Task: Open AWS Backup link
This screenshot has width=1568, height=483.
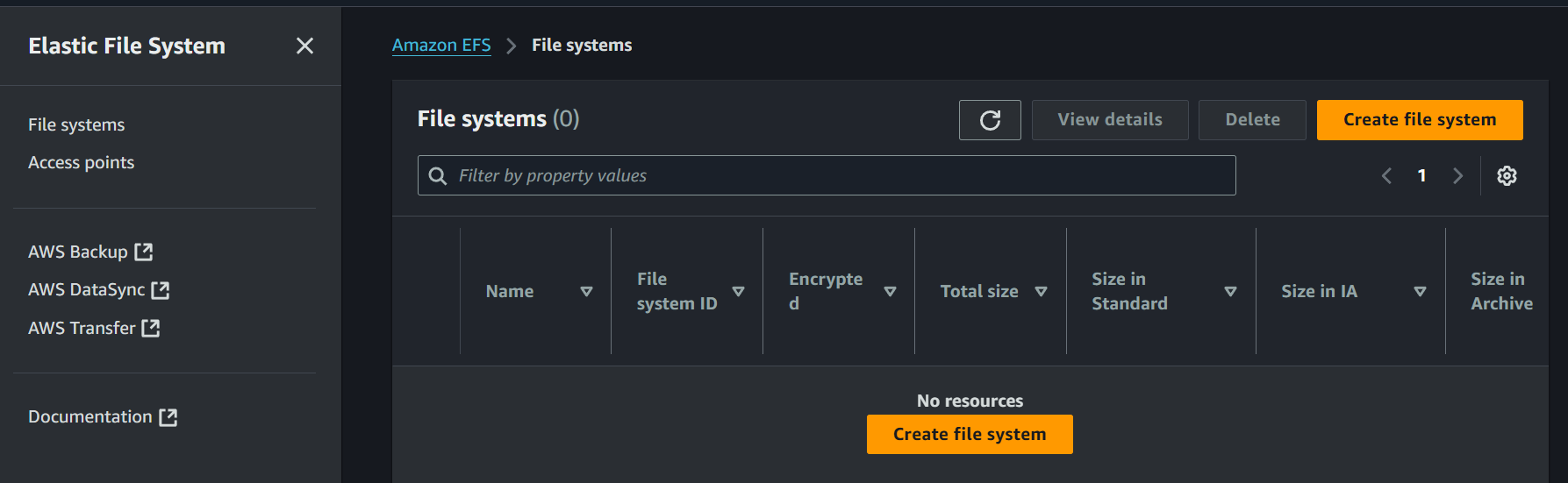Action: (90, 252)
